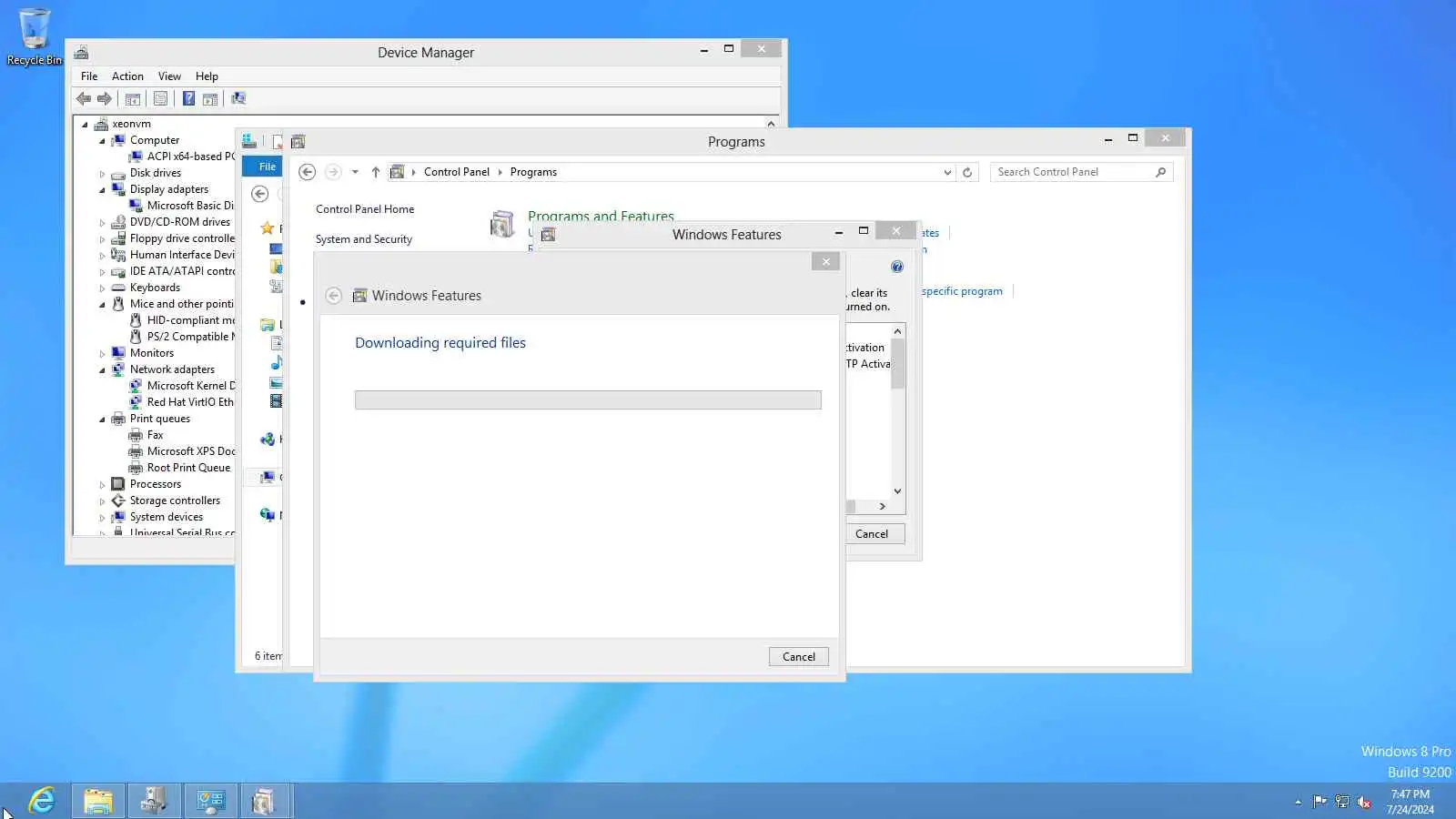Viewport: 1456px width, 819px height.
Task: Open recent locations dropdown in Programs window
Action: (x=355, y=172)
